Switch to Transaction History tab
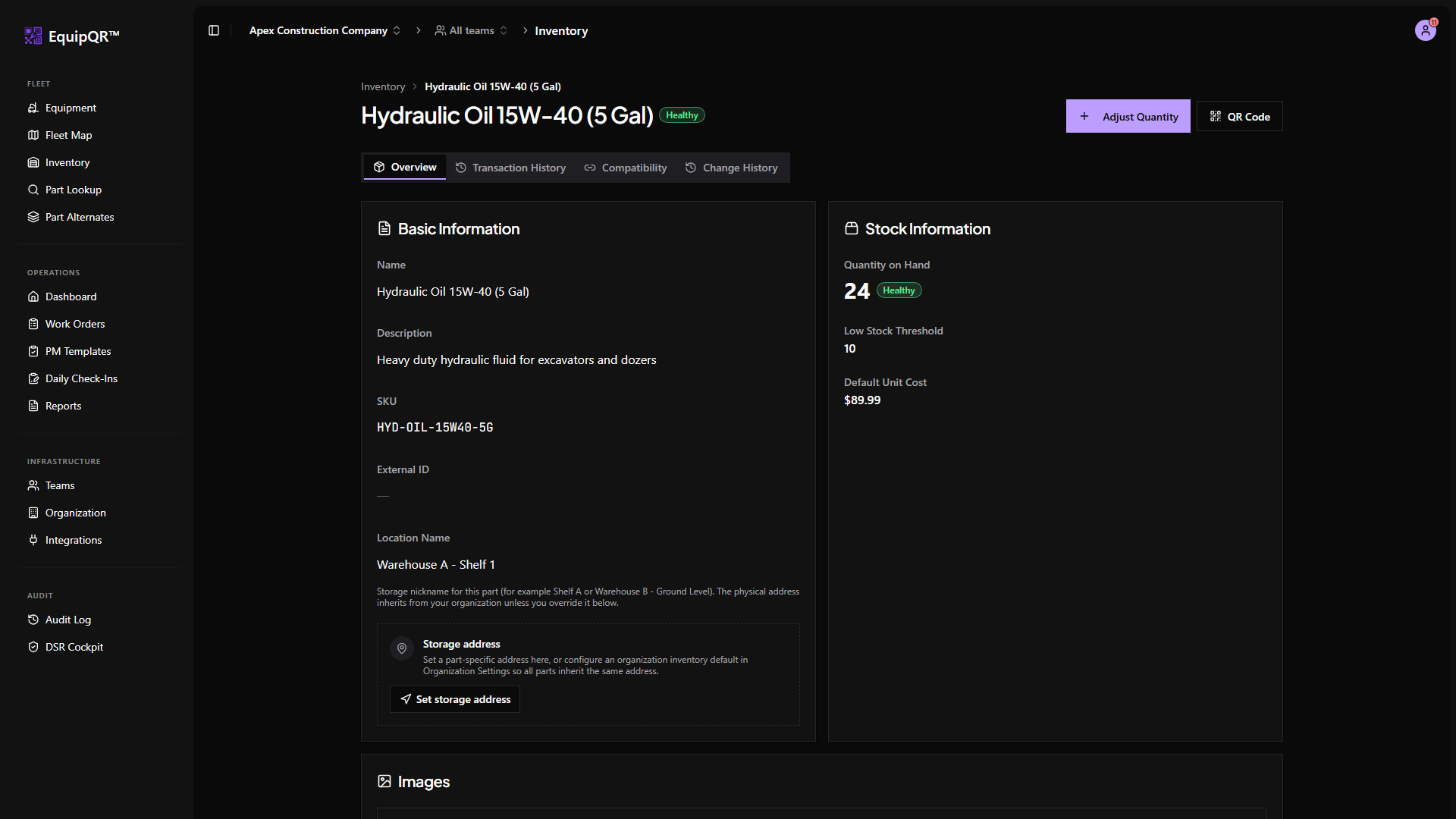 (510, 168)
